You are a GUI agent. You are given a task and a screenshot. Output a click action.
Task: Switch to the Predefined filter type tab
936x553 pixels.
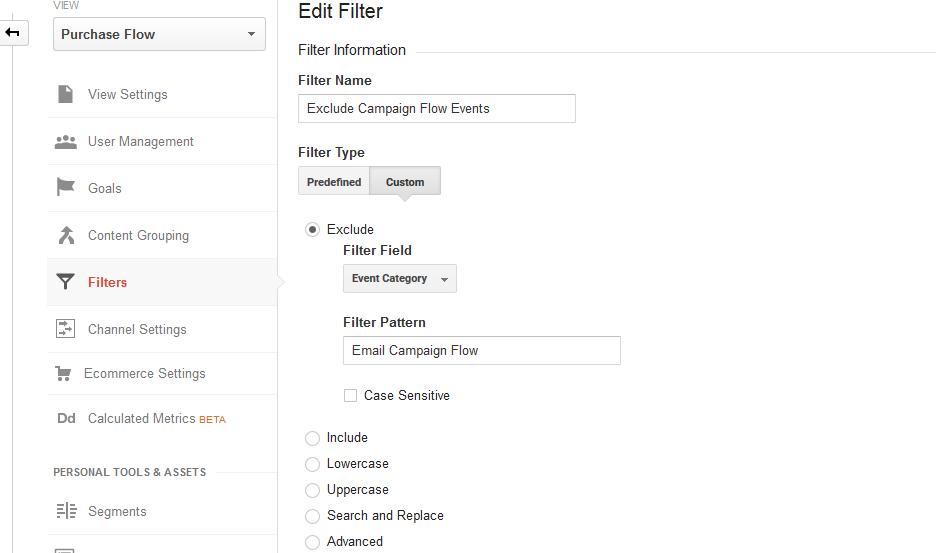tap(334, 182)
